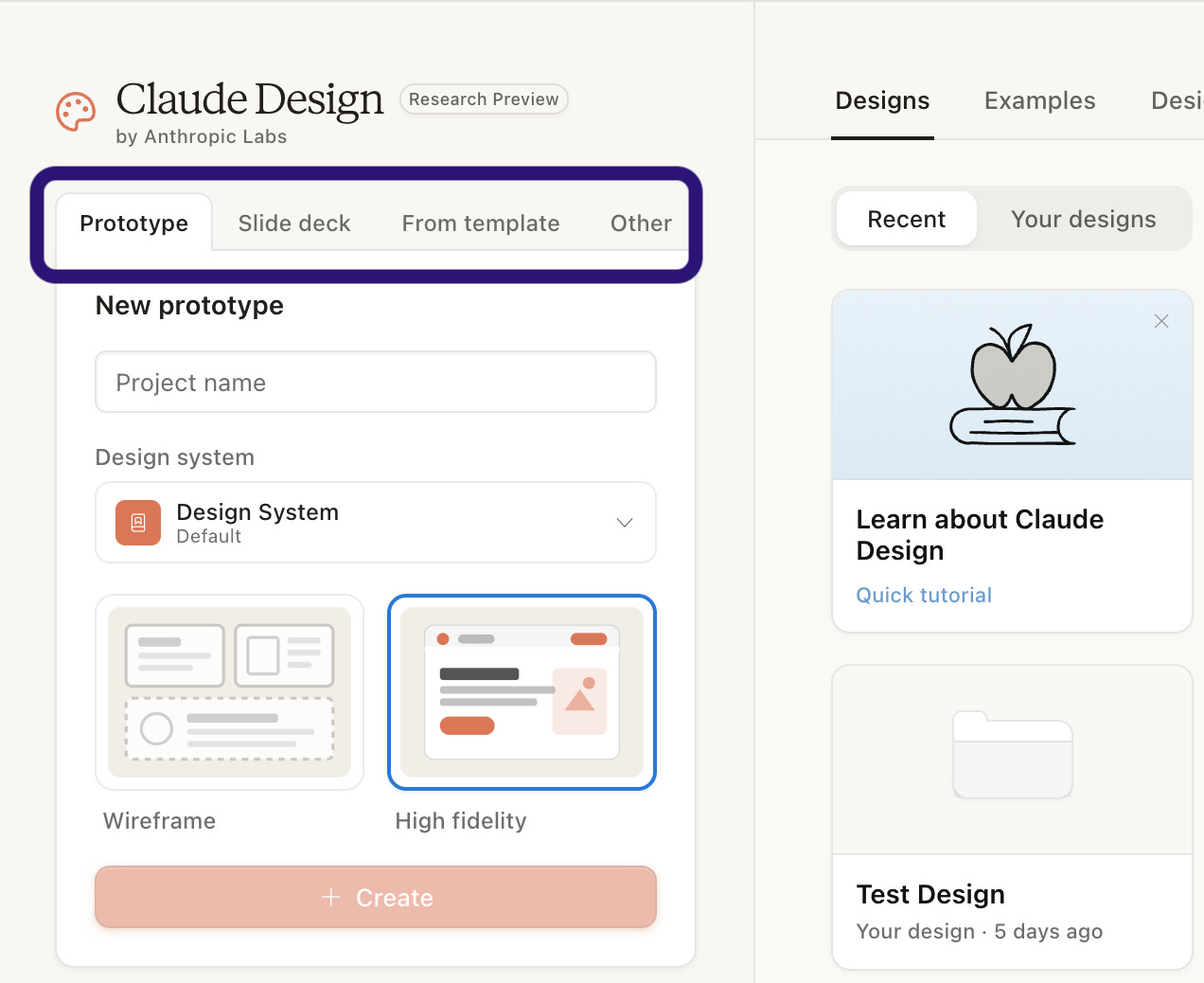Click the Learn about Claude Design heading

pos(980,535)
